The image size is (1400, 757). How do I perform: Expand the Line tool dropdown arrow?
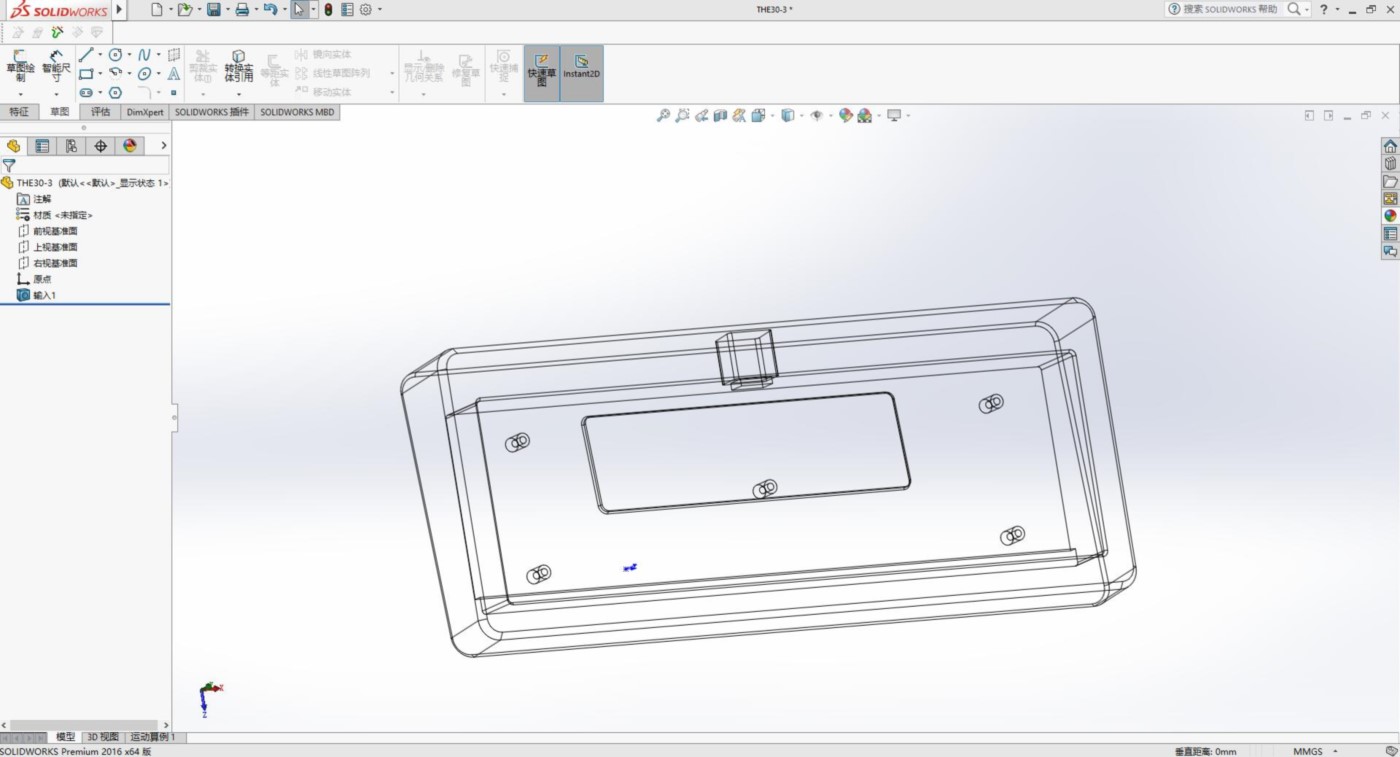click(100, 55)
